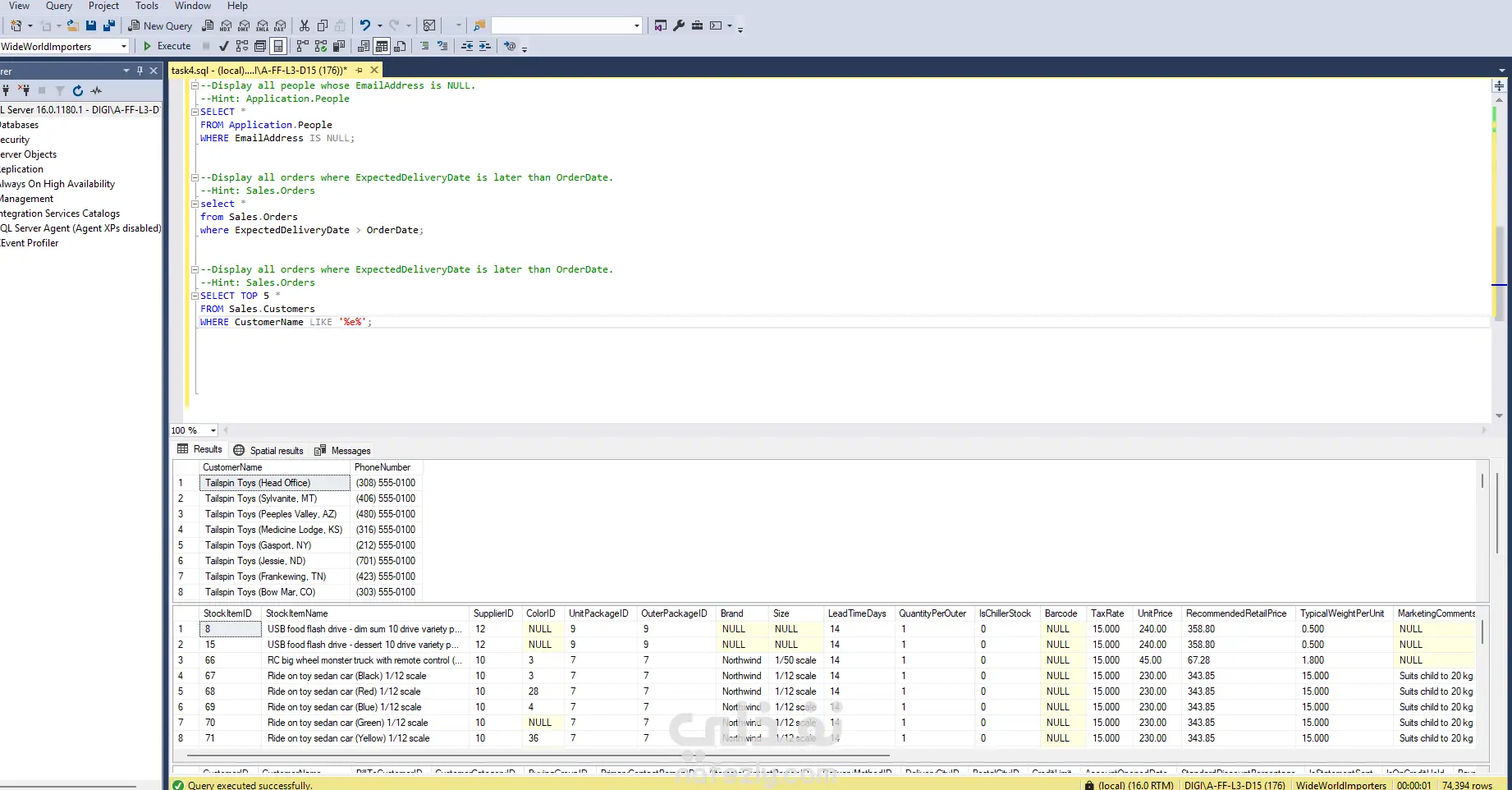Image resolution: width=1512 pixels, height=790 pixels.
Task: Open a new MDX query
Action: pos(226,25)
